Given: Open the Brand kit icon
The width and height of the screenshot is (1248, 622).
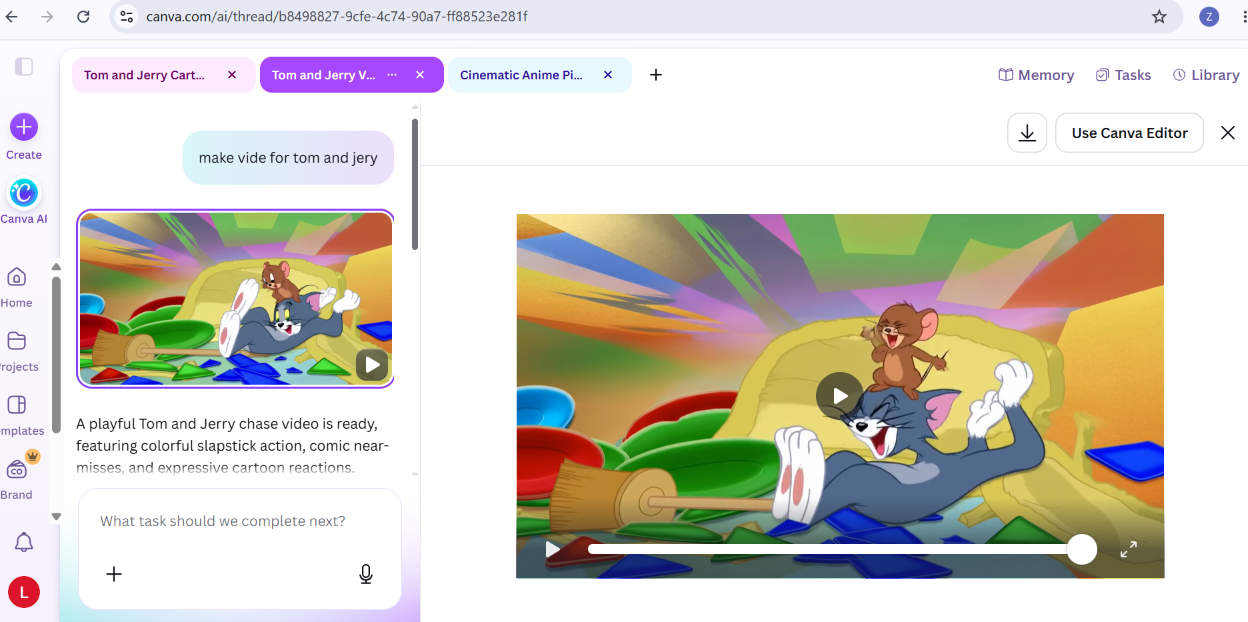Looking at the screenshot, I should point(17,469).
